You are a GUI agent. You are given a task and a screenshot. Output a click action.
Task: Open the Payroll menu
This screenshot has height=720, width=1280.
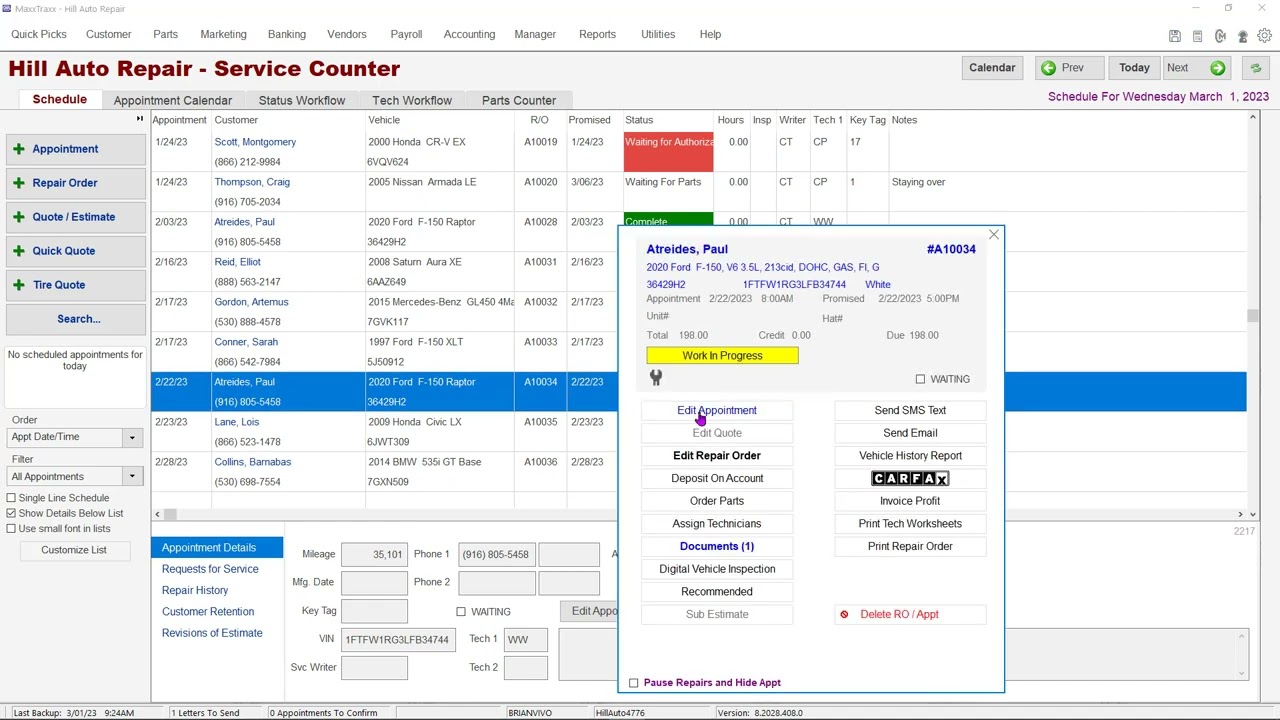(406, 34)
